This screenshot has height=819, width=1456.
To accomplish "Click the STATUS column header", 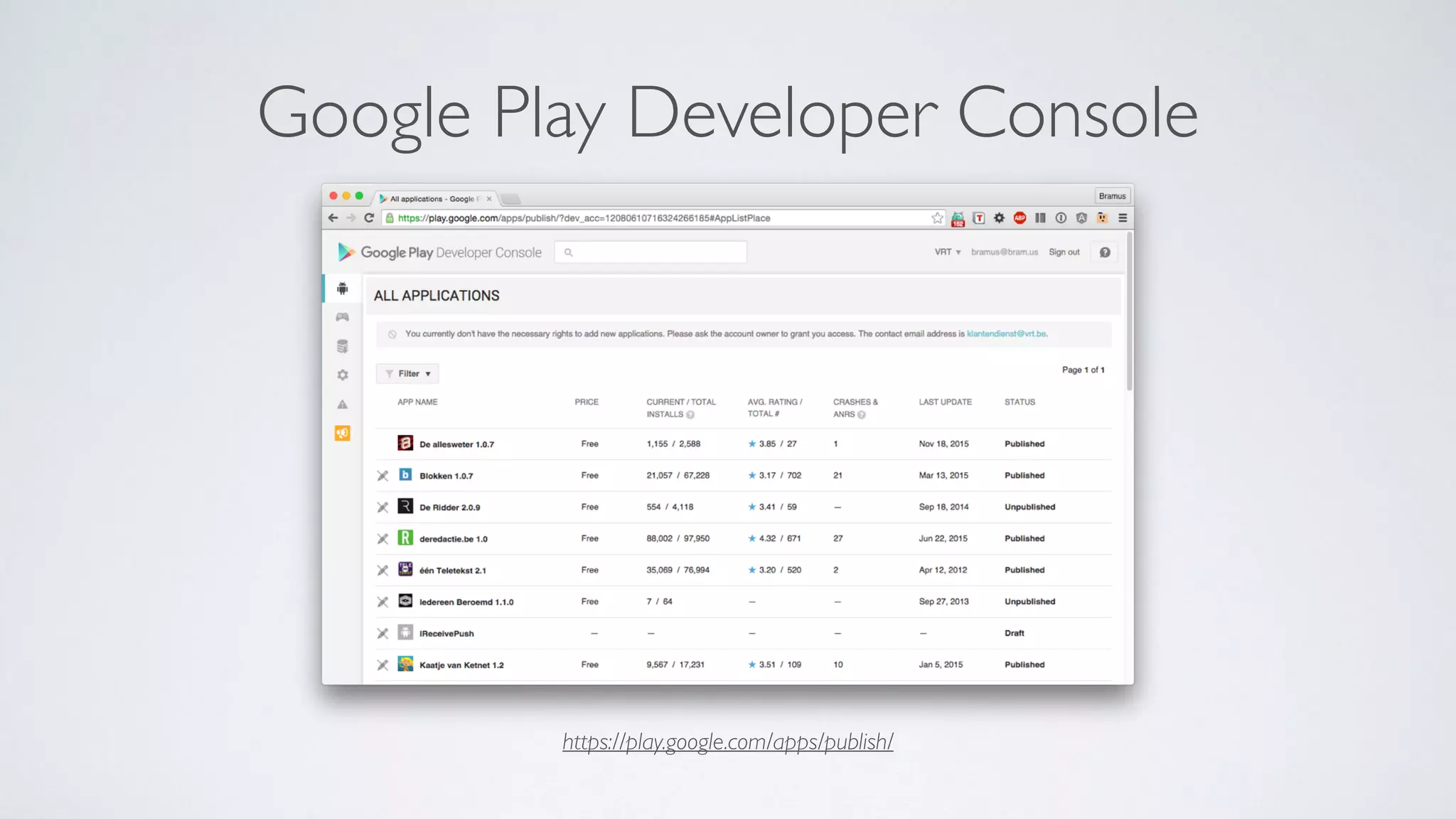I will 1019,402.
